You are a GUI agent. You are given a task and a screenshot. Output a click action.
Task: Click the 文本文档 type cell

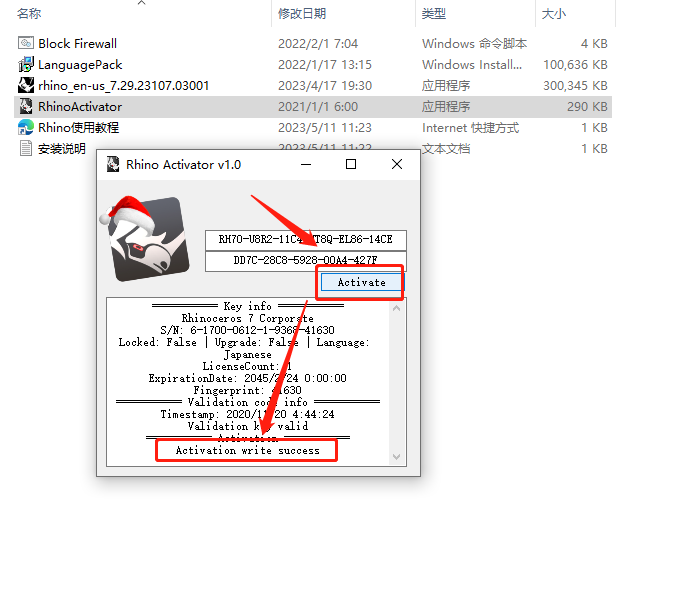coord(446,149)
